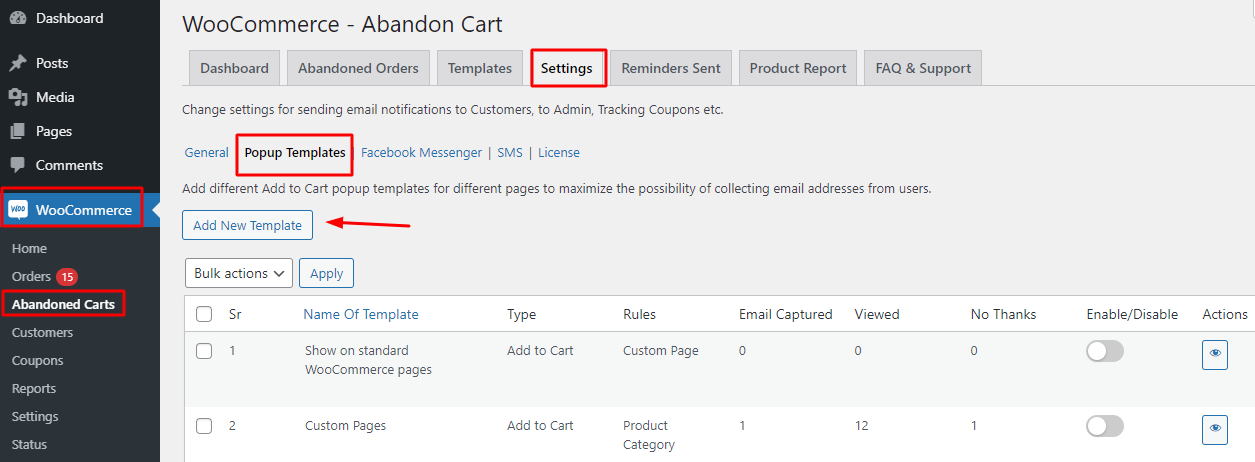Click the 'Email Captured' column header

coord(785,314)
